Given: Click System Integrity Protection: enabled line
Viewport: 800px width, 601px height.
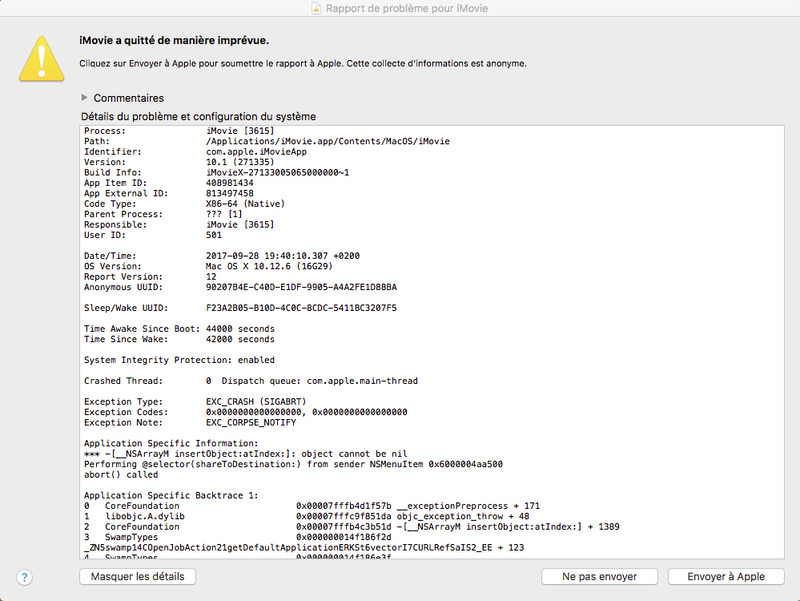Looking at the screenshot, I should [179, 360].
